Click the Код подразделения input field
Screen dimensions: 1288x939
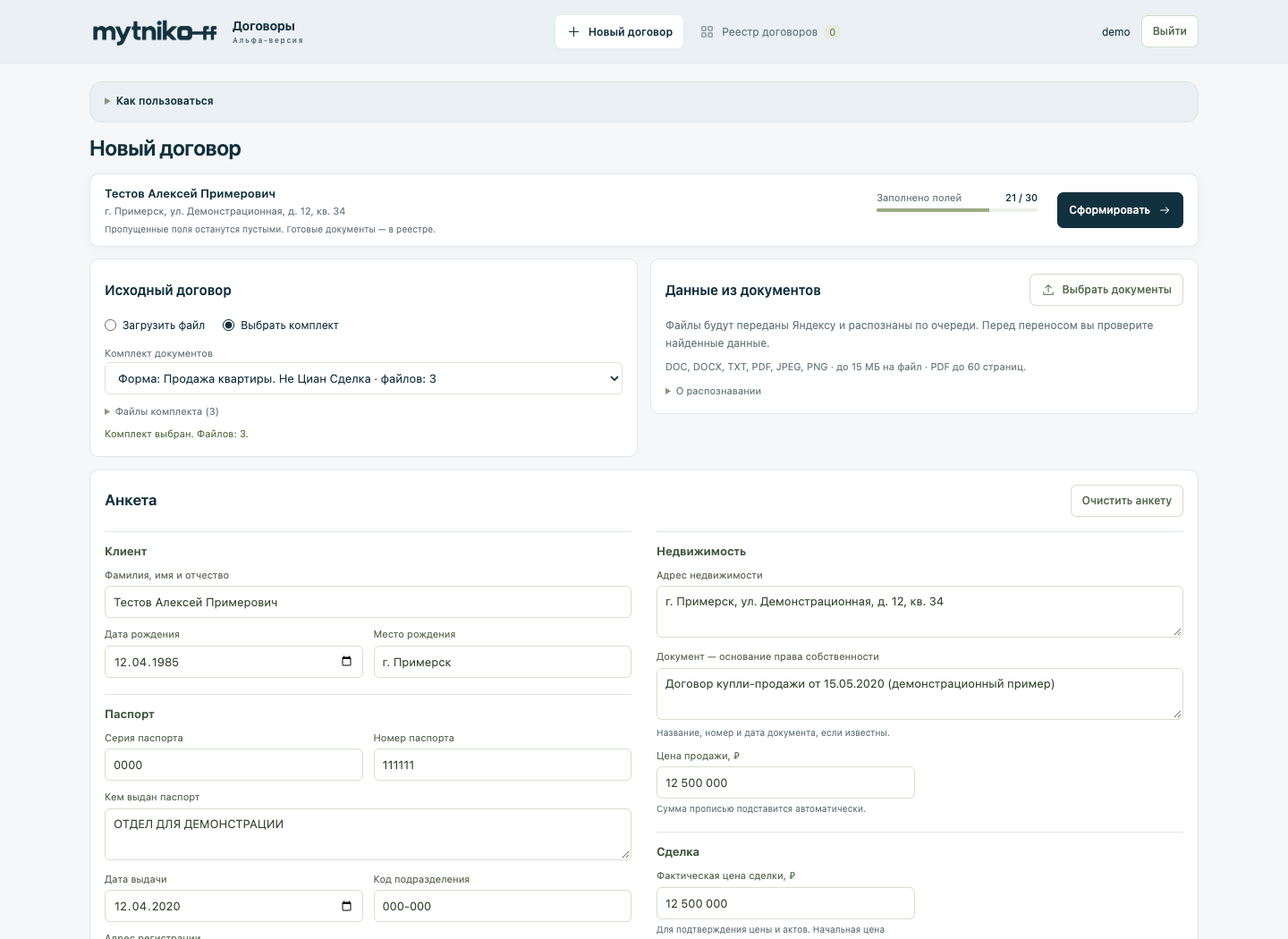[503, 906]
